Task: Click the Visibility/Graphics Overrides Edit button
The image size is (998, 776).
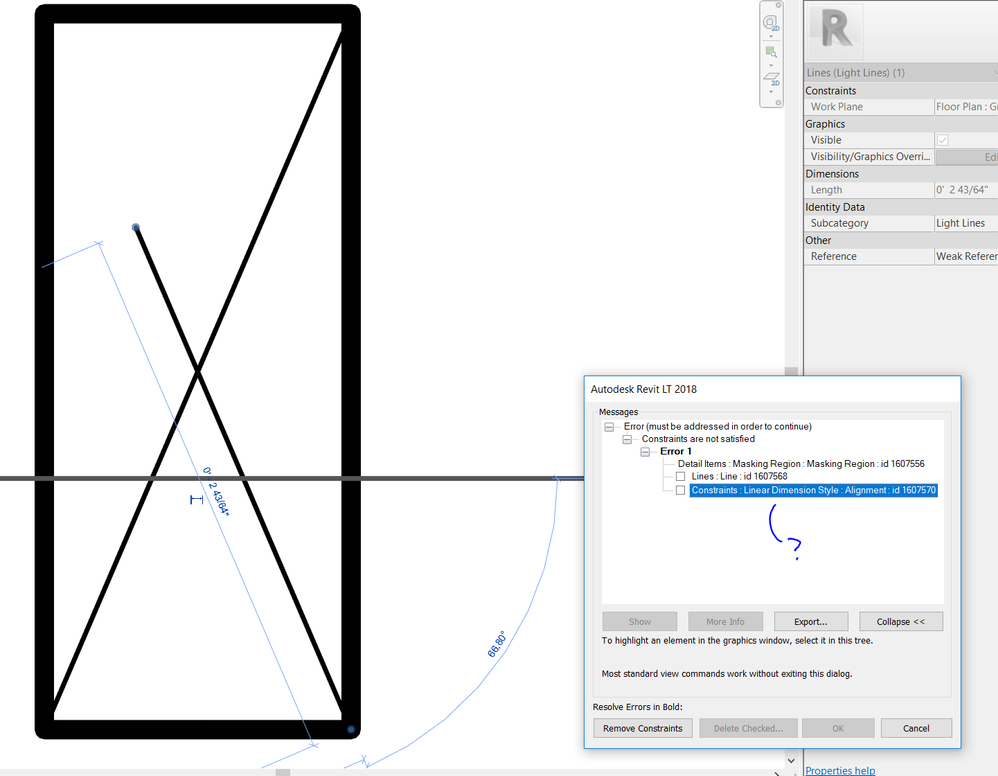Action: pyautogui.click(x=966, y=157)
